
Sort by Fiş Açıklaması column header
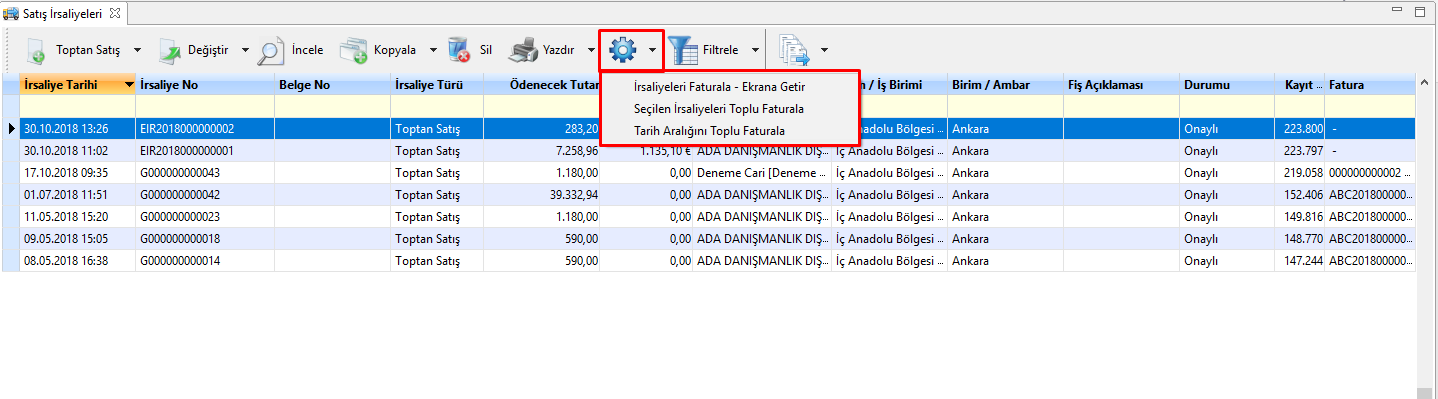(1121, 86)
